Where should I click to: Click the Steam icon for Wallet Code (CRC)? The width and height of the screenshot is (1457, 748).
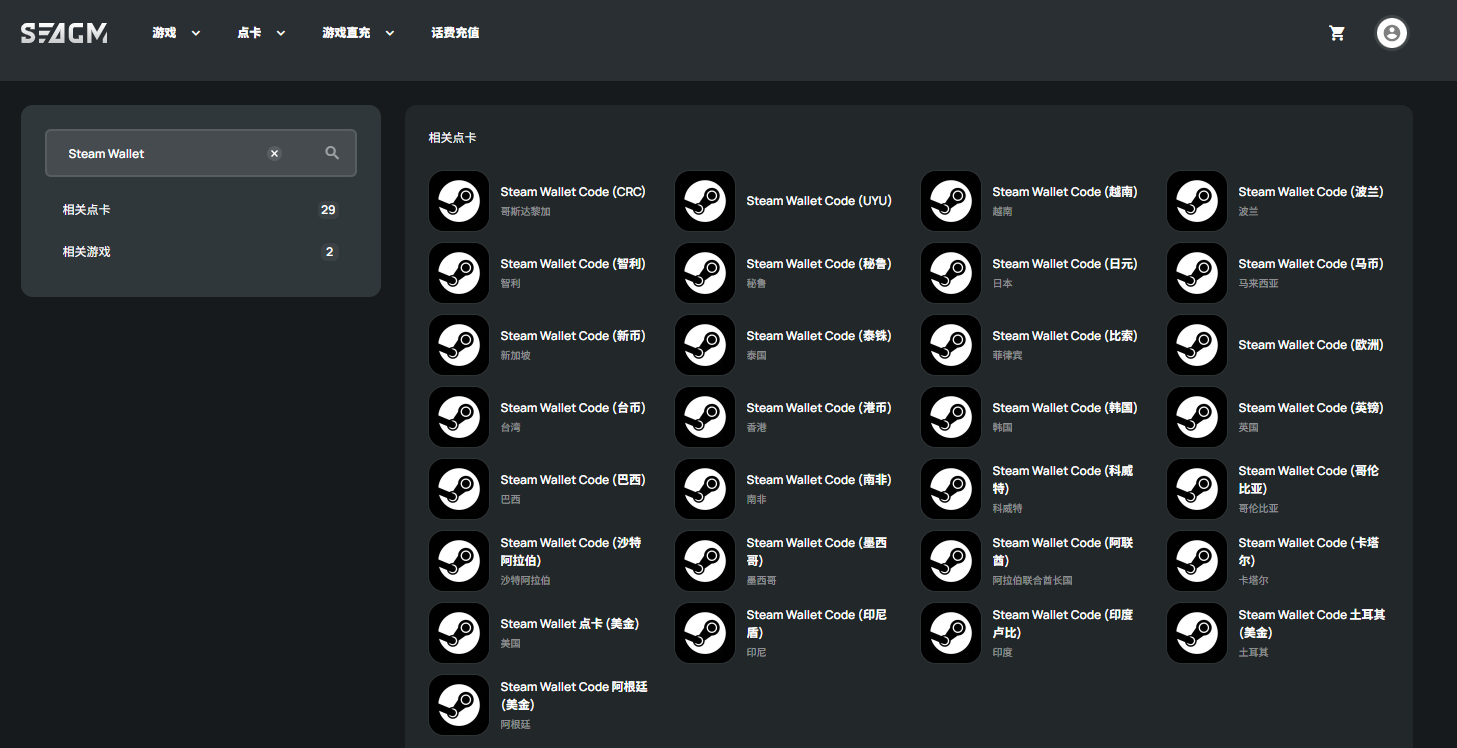pyautogui.click(x=459, y=201)
